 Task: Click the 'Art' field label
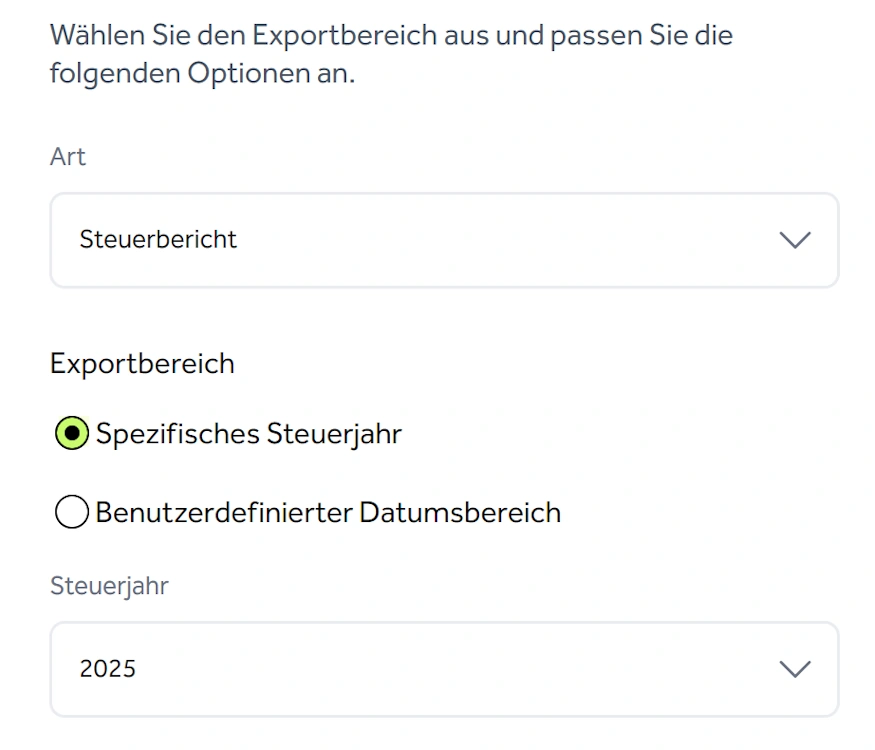68,157
